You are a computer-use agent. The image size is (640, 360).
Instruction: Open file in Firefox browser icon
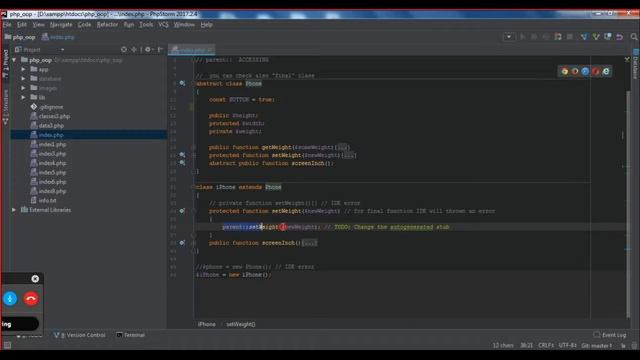[575, 71]
